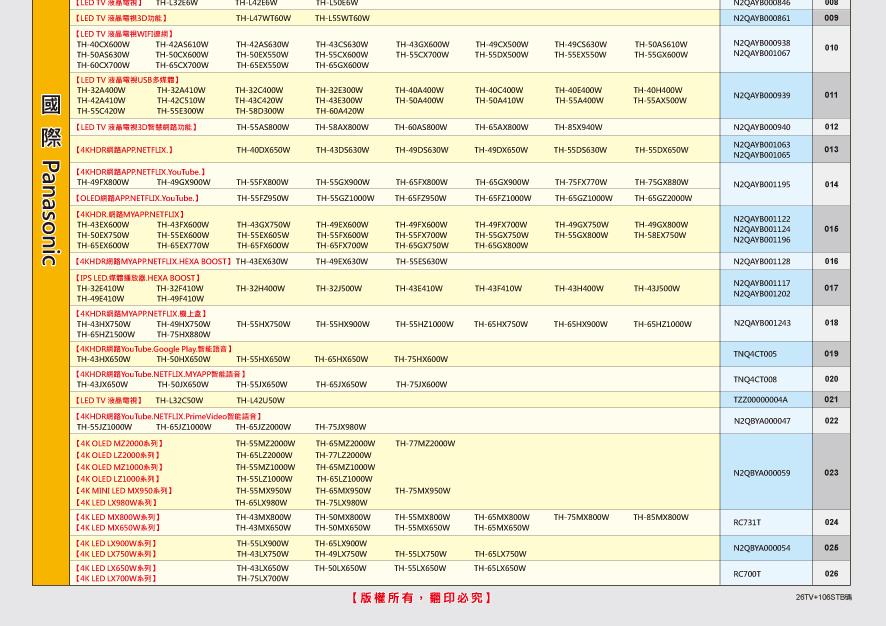Screen dimensions: 886x626
Task: Select model TH-L47WT60W
Action: (x=263, y=18)
